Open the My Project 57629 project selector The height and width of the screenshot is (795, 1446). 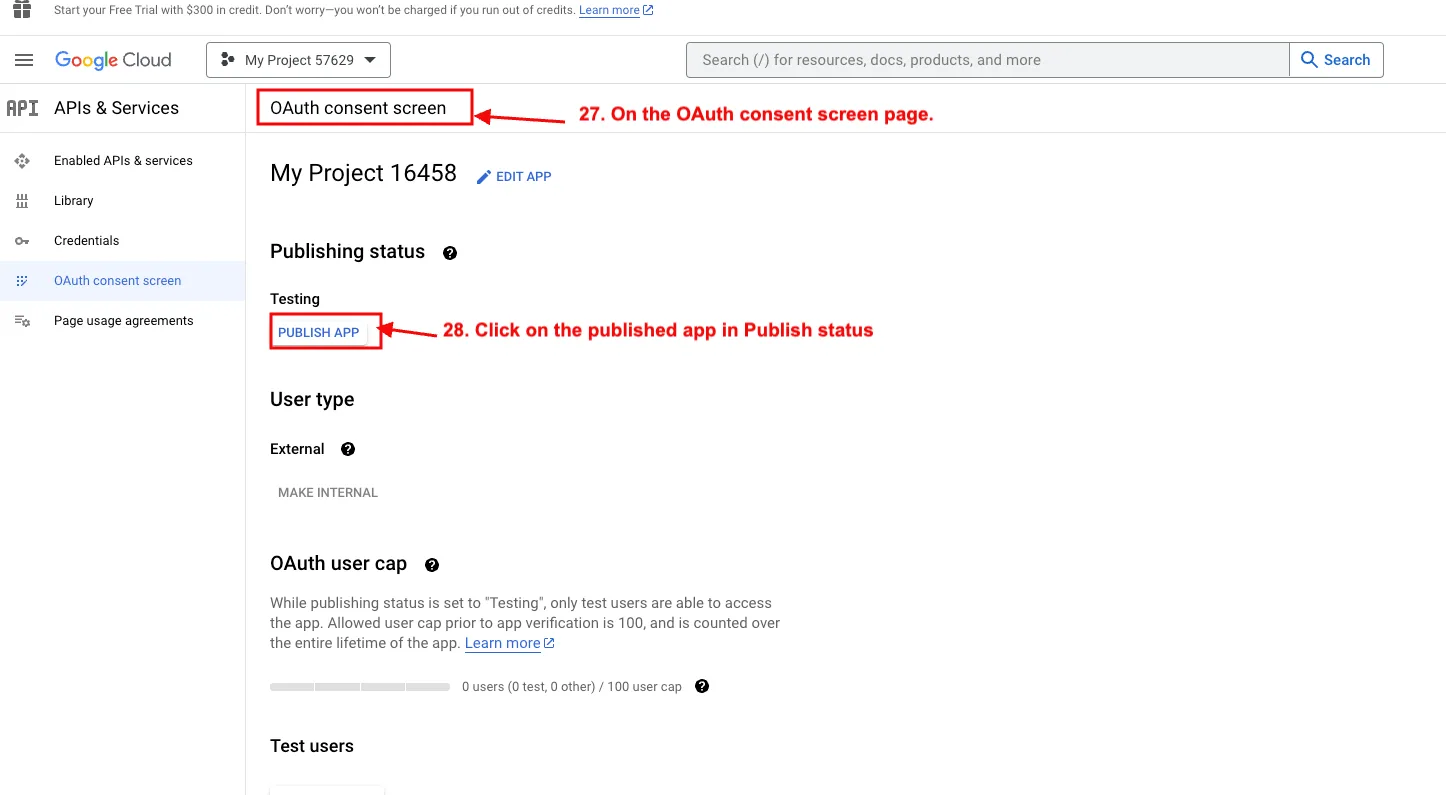click(298, 60)
